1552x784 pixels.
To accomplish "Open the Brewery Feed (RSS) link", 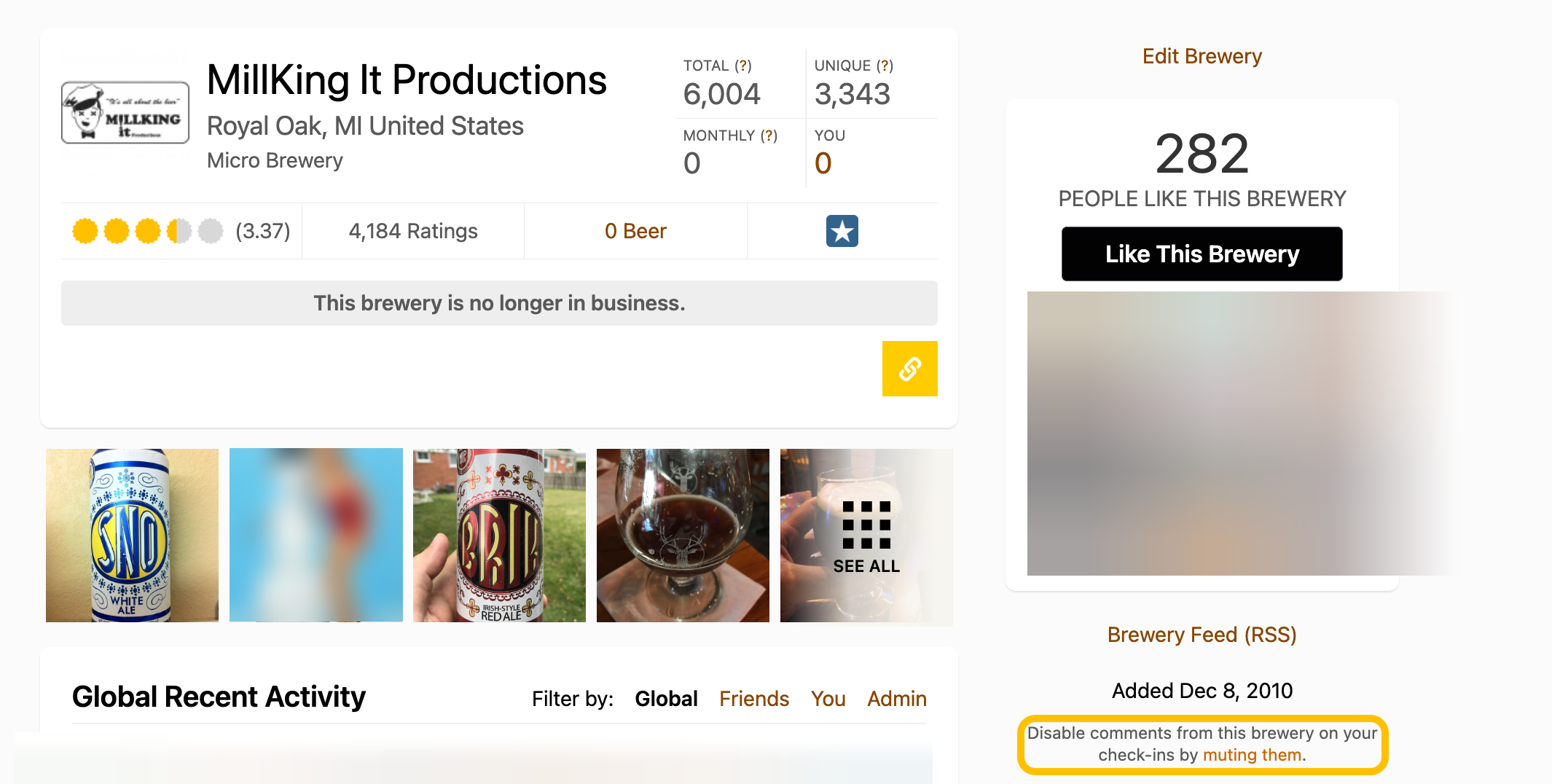I will [x=1202, y=635].
